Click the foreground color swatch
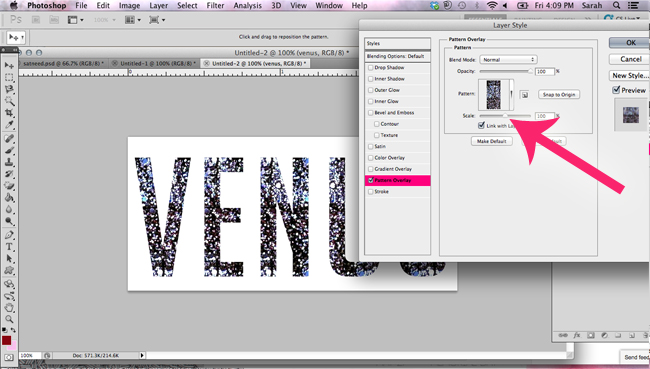 coord(6,340)
